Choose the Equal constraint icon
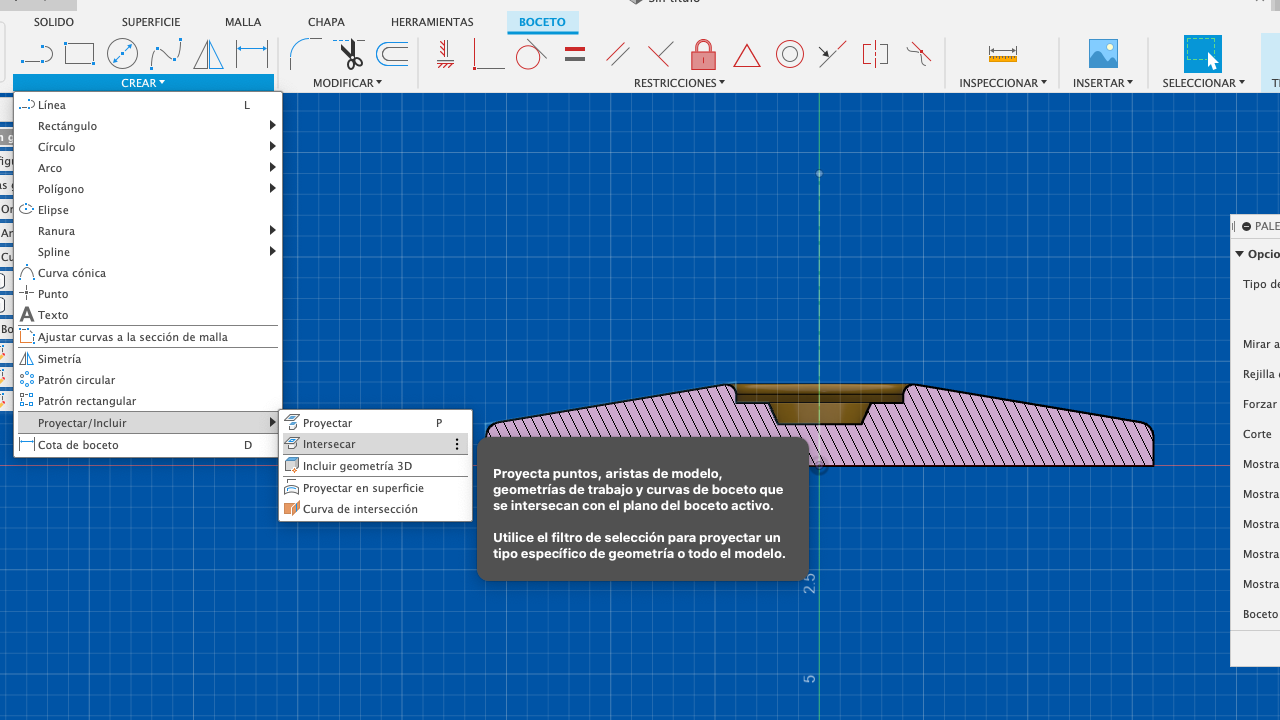1280x720 pixels. [575, 54]
